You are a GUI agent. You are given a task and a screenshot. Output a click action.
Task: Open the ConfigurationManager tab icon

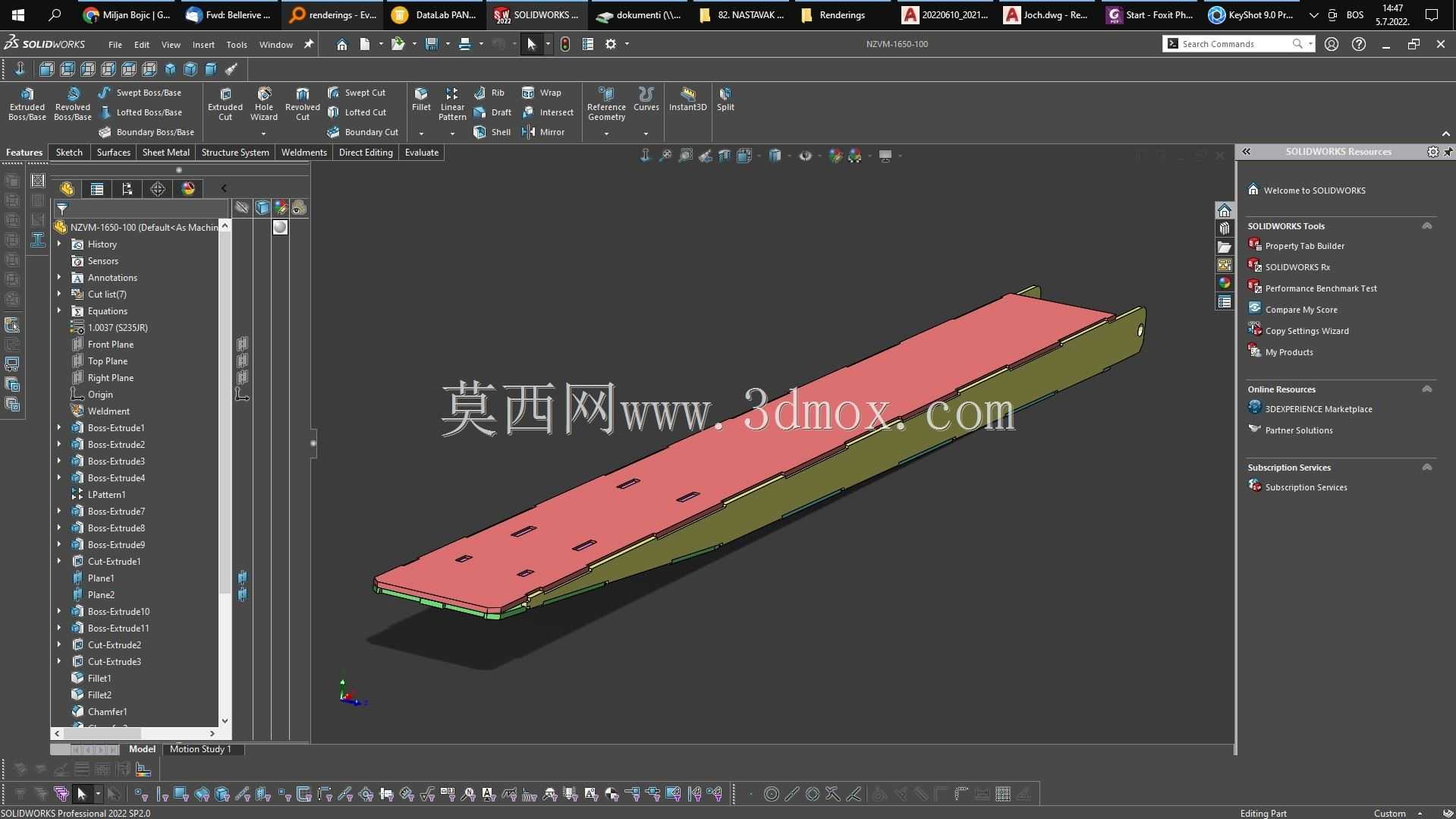(x=127, y=189)
